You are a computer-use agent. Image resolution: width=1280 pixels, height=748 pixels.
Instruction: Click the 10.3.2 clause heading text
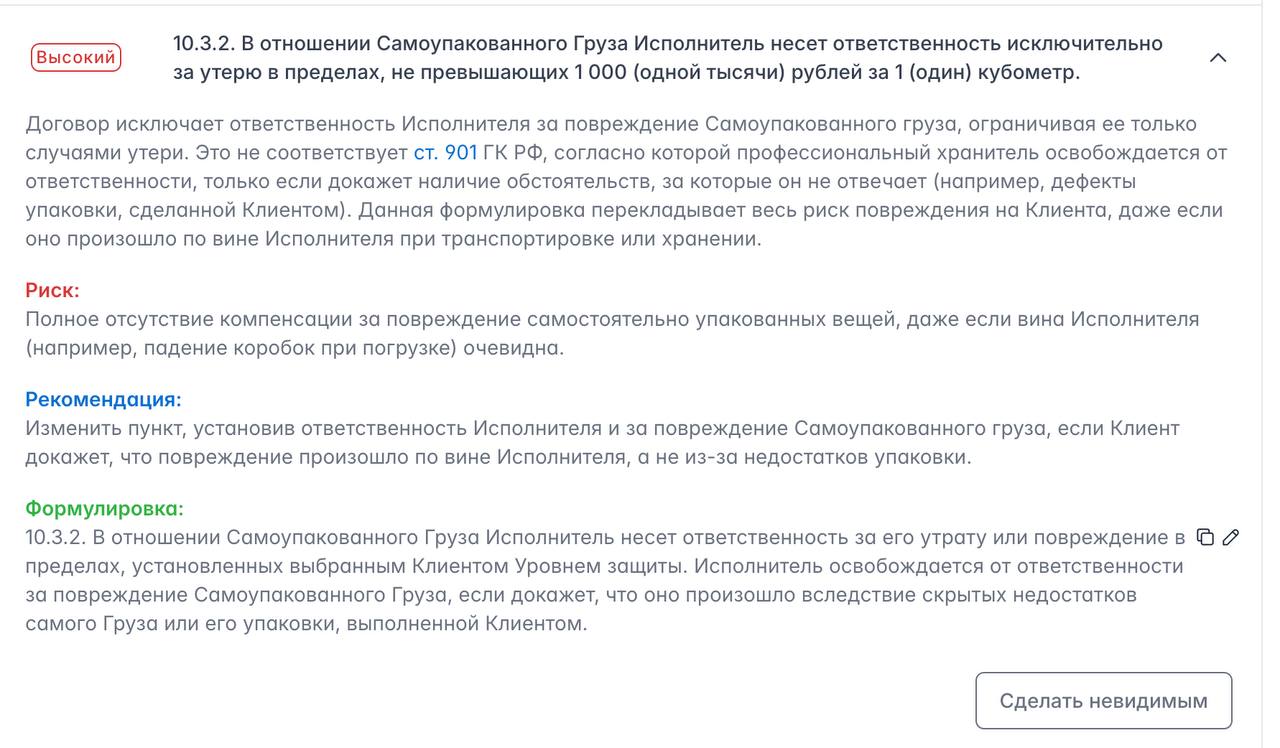(667, 44)
